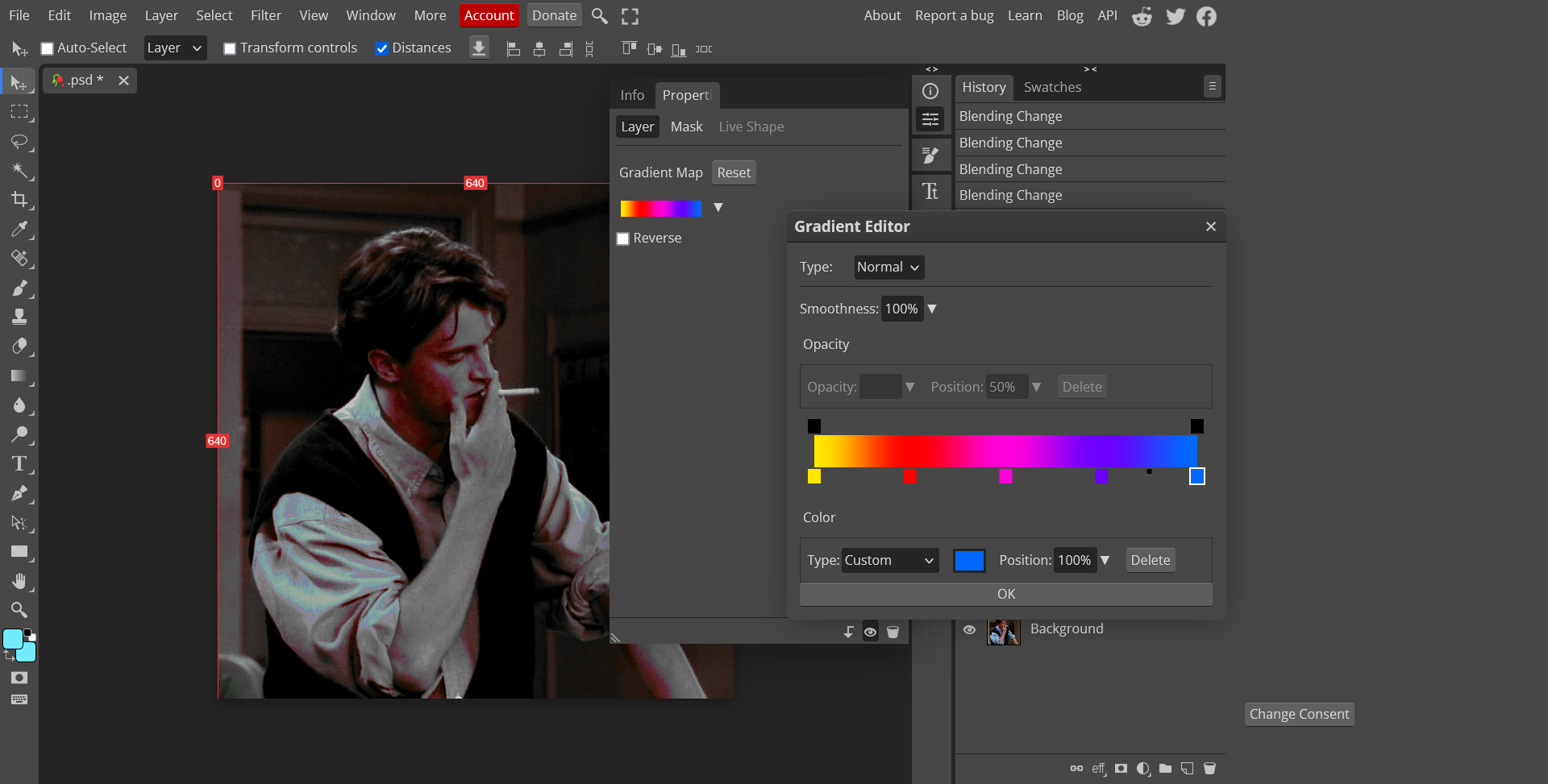Select the Clone Stamp tool

click(19, 317)
